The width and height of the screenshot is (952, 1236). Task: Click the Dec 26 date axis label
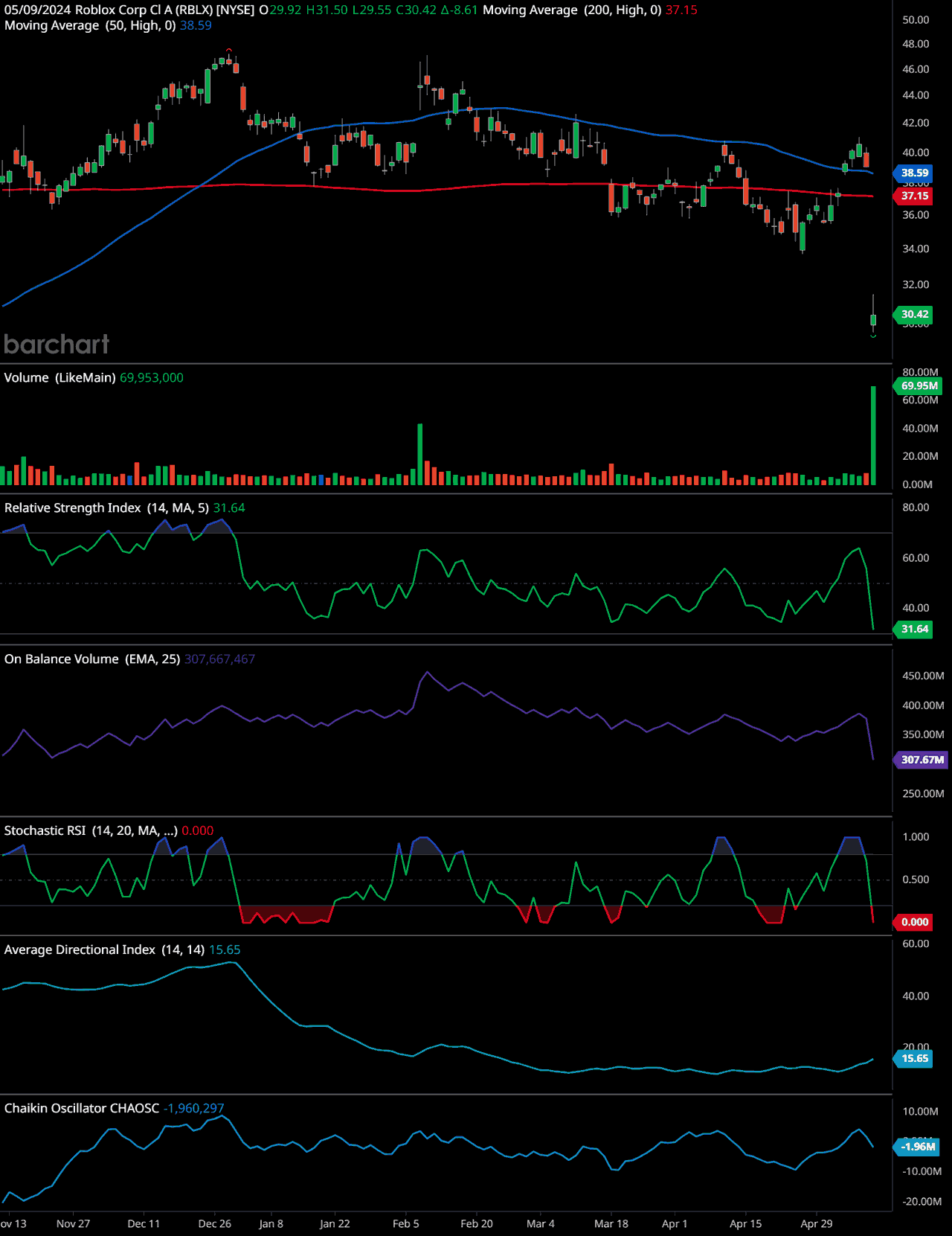click(x=214, y=1223)
